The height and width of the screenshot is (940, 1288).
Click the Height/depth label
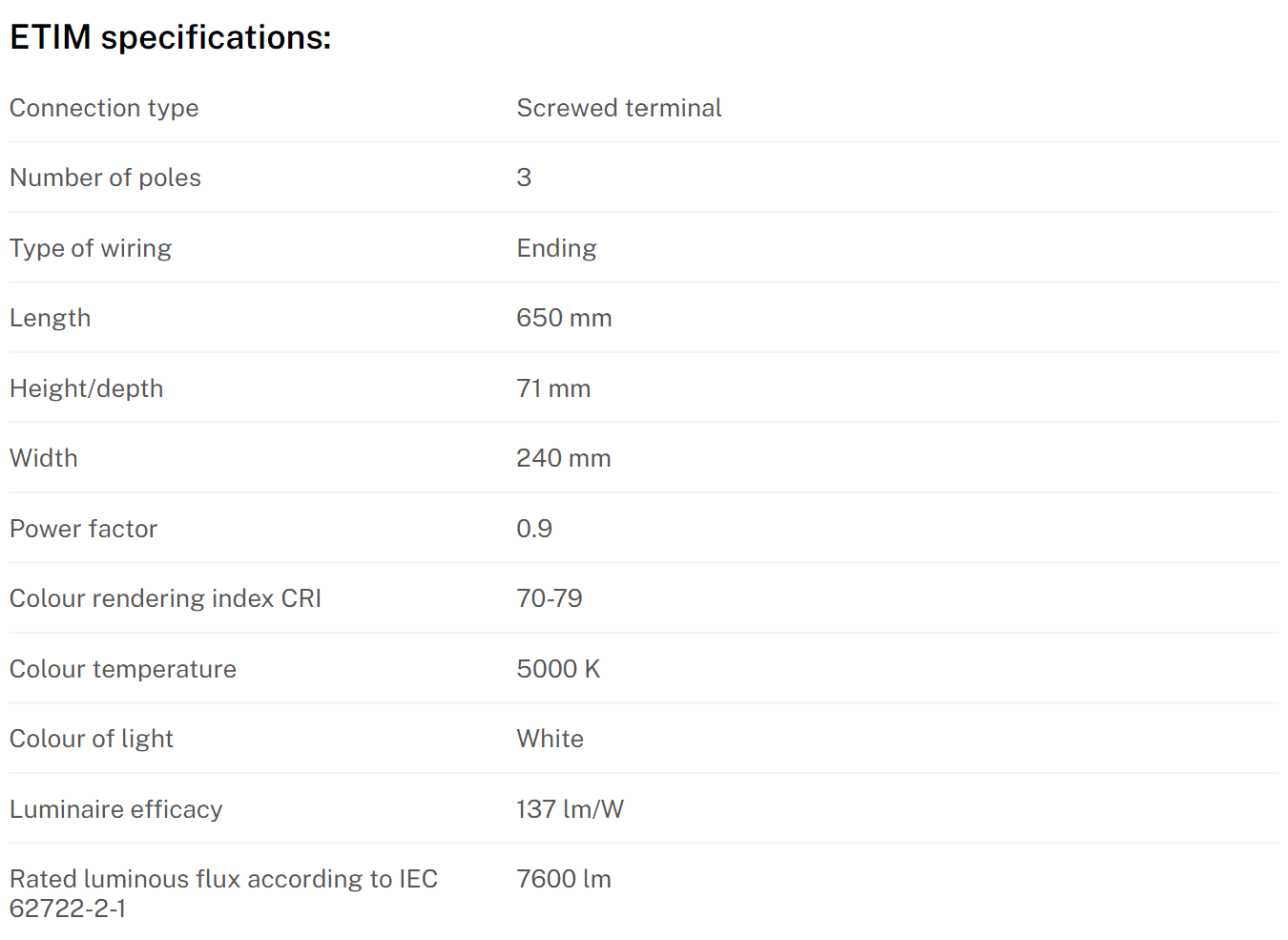[x=86, y=388]
